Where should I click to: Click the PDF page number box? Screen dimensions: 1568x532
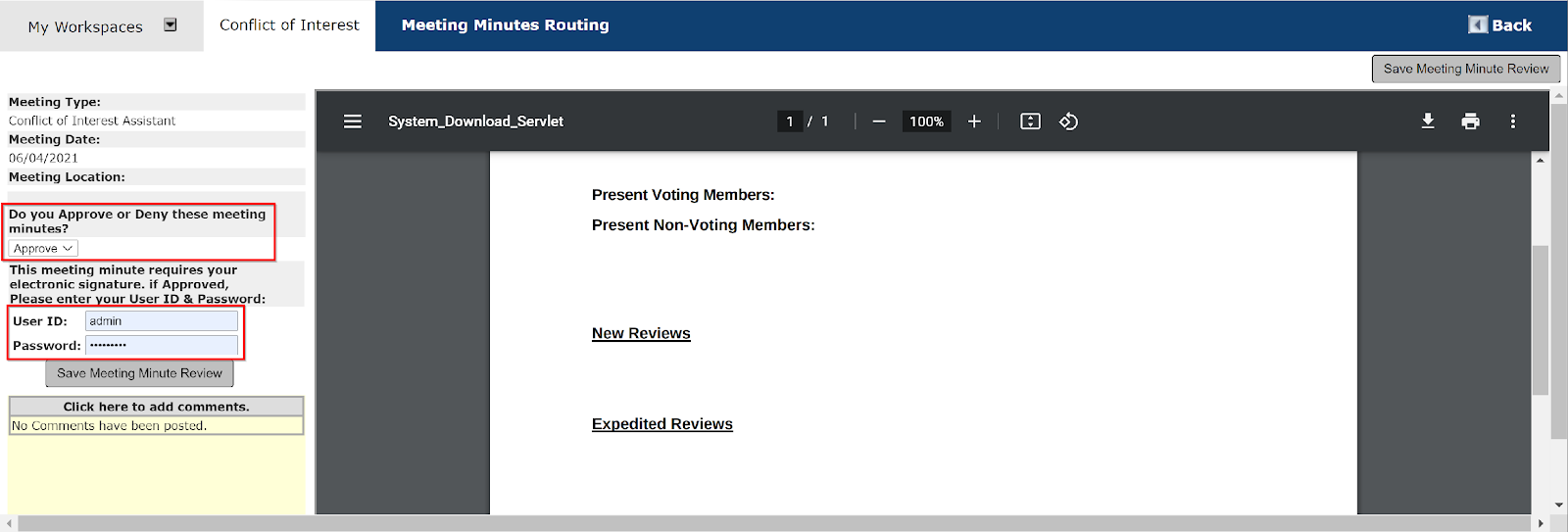(x=790, y=121)
